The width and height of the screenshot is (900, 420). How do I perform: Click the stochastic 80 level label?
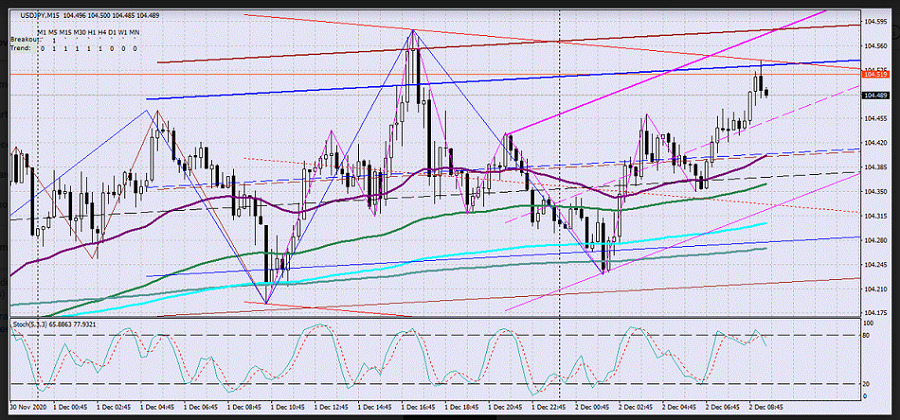pos(866,336)
